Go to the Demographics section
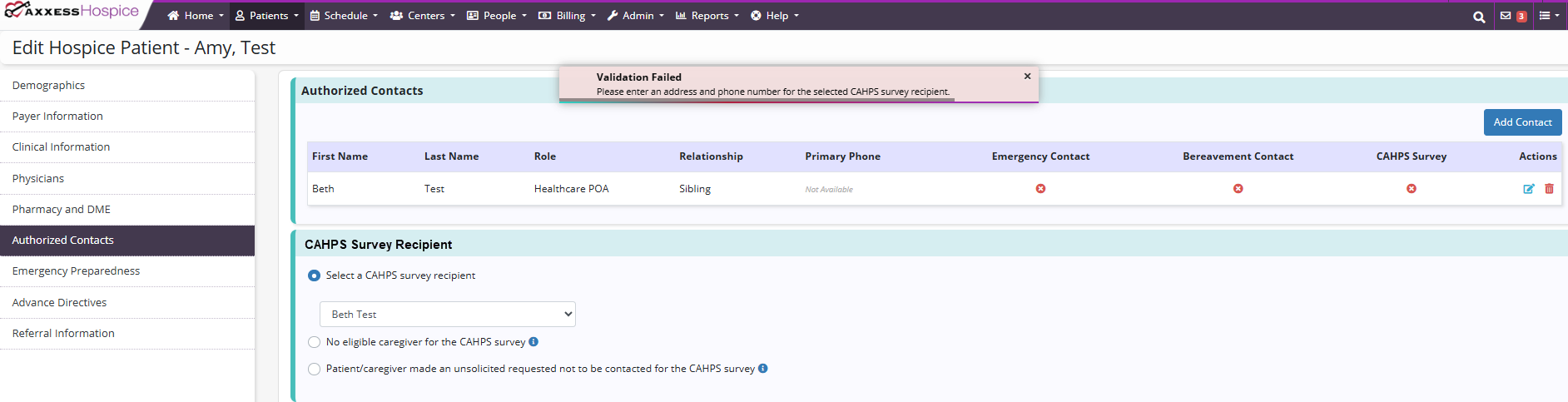The image size is (1568, 402). (48, 85)
